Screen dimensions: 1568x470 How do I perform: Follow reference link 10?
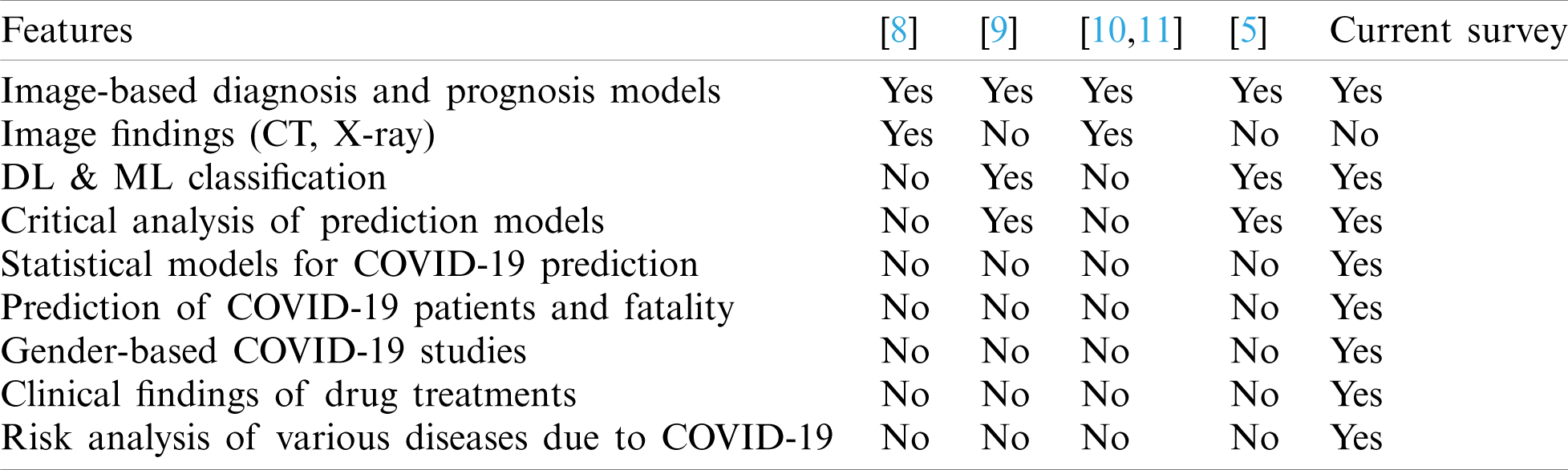point(1108,31)
